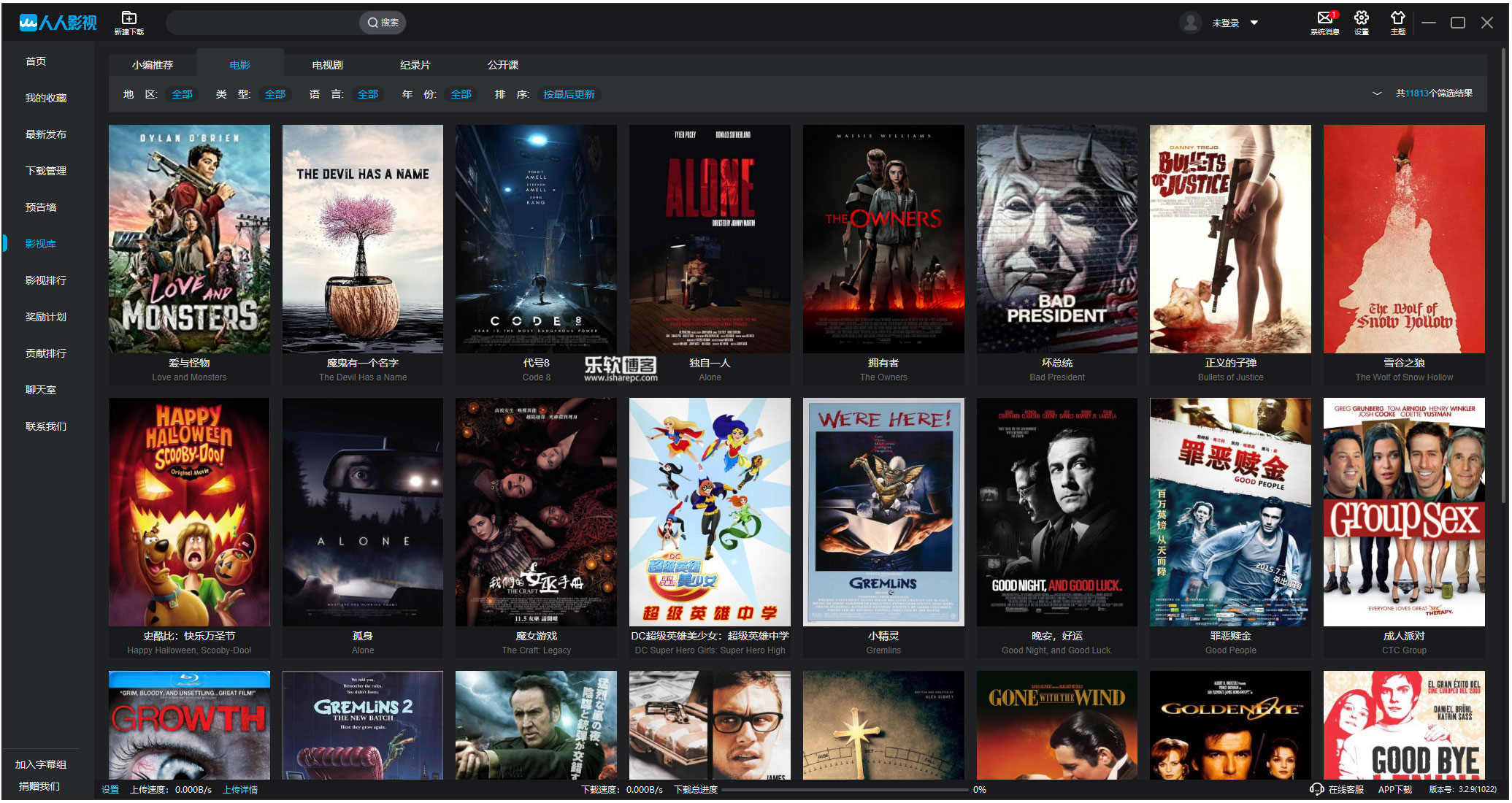1512x803 pixels.
Task: Open 我的收藏 in the sidebar
Action: tap(46, 98)
